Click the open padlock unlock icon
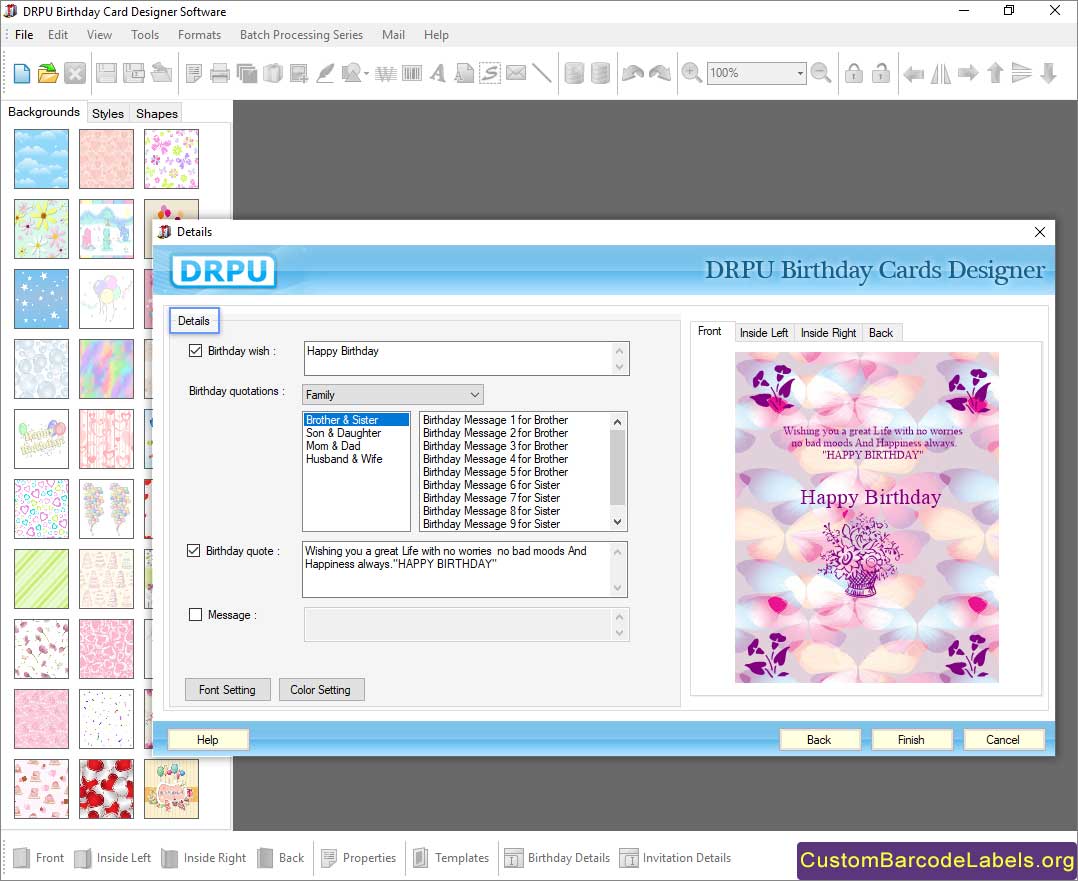 click(881, 73)
